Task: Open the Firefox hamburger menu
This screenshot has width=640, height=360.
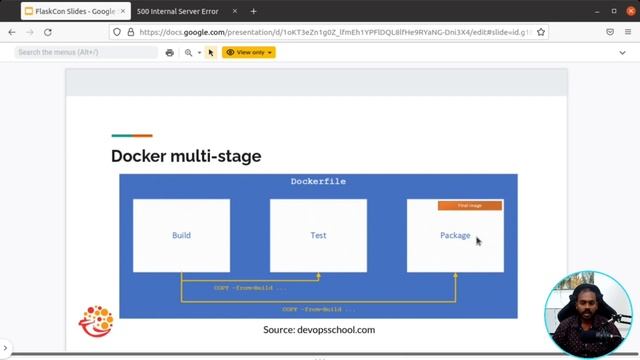Action: pos(628,32)
